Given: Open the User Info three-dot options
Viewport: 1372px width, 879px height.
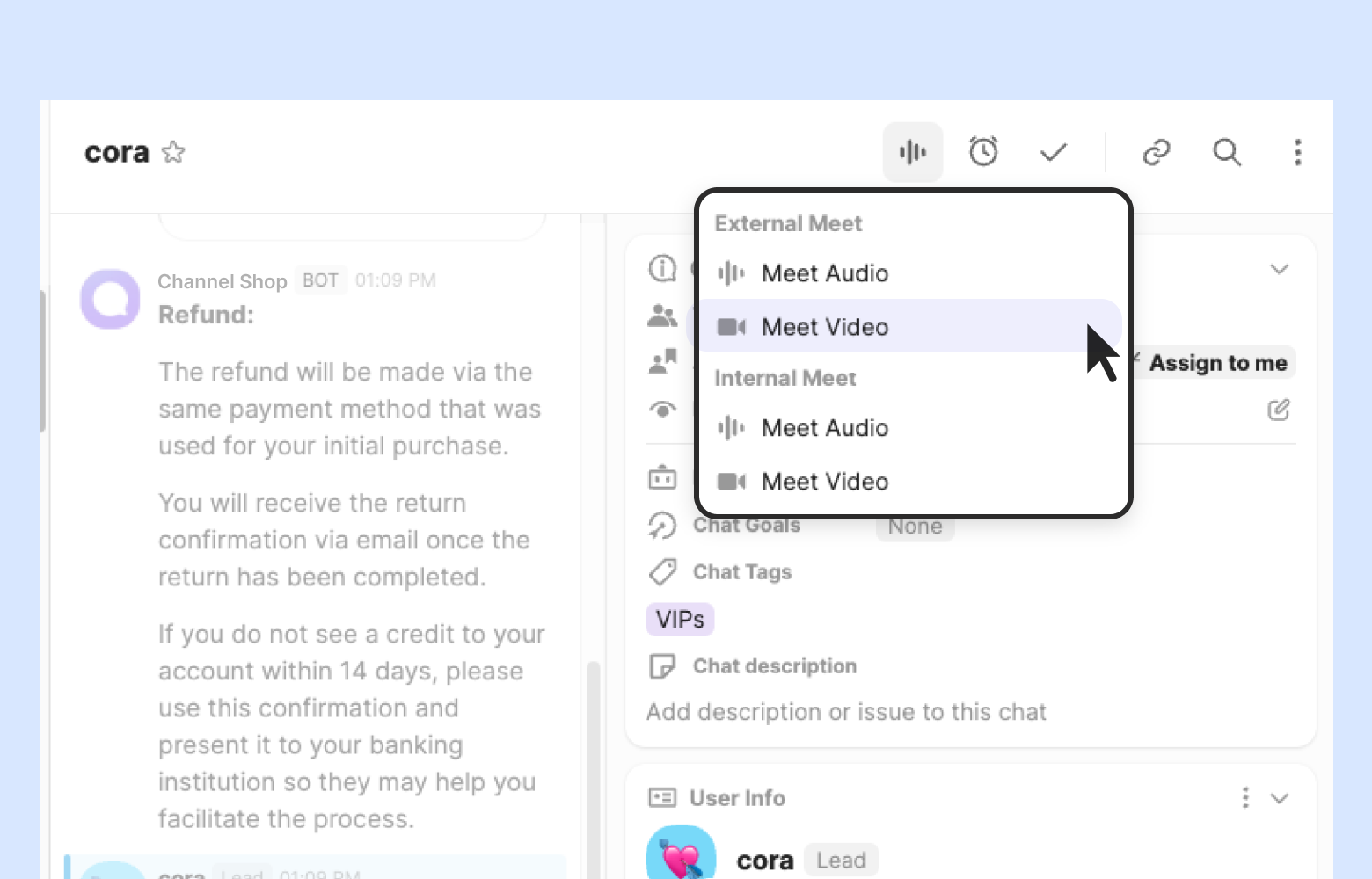Looking at the screenshot, I should click(1245, 798).
